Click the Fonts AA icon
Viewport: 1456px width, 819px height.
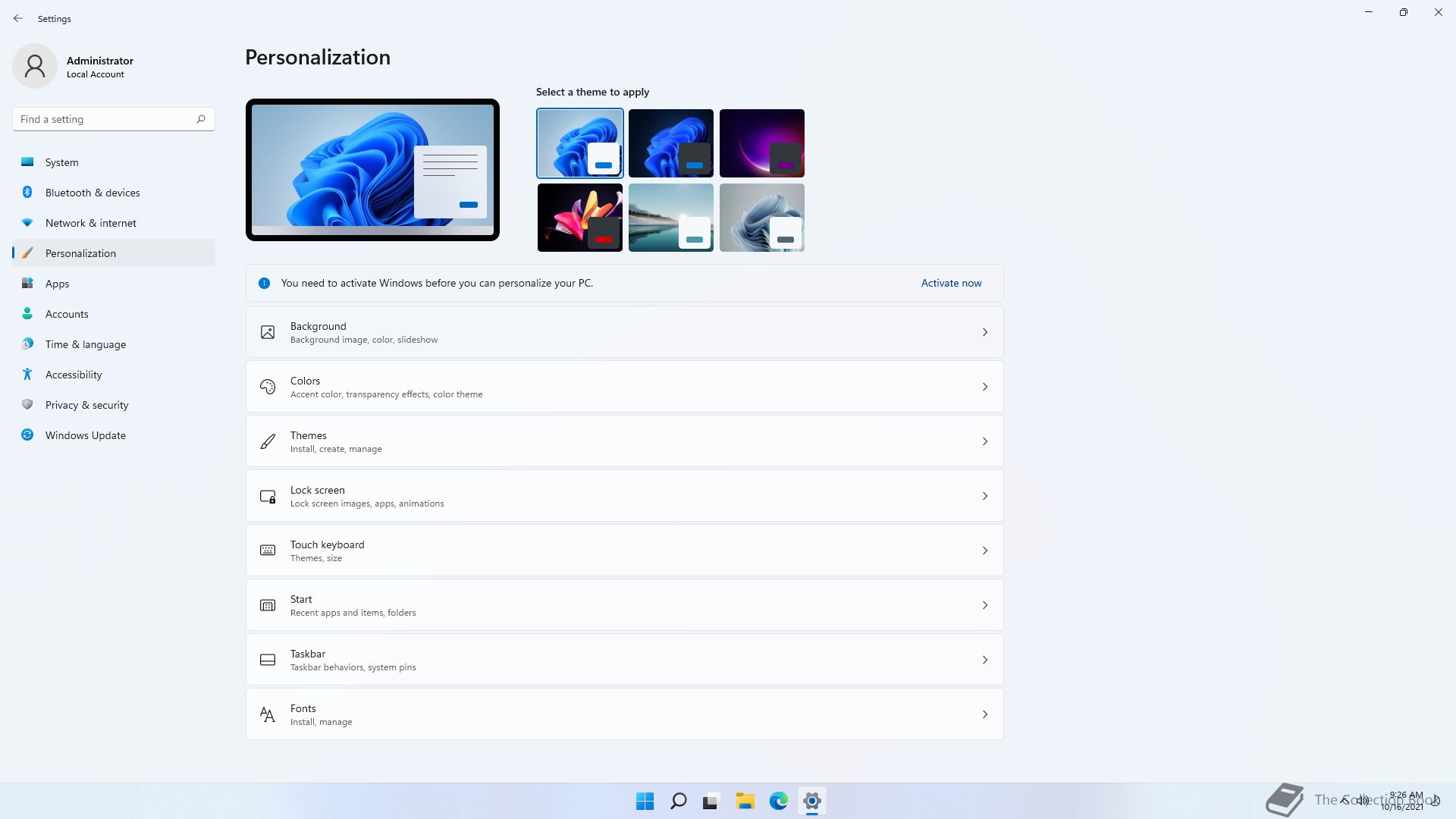coord(268,714)
